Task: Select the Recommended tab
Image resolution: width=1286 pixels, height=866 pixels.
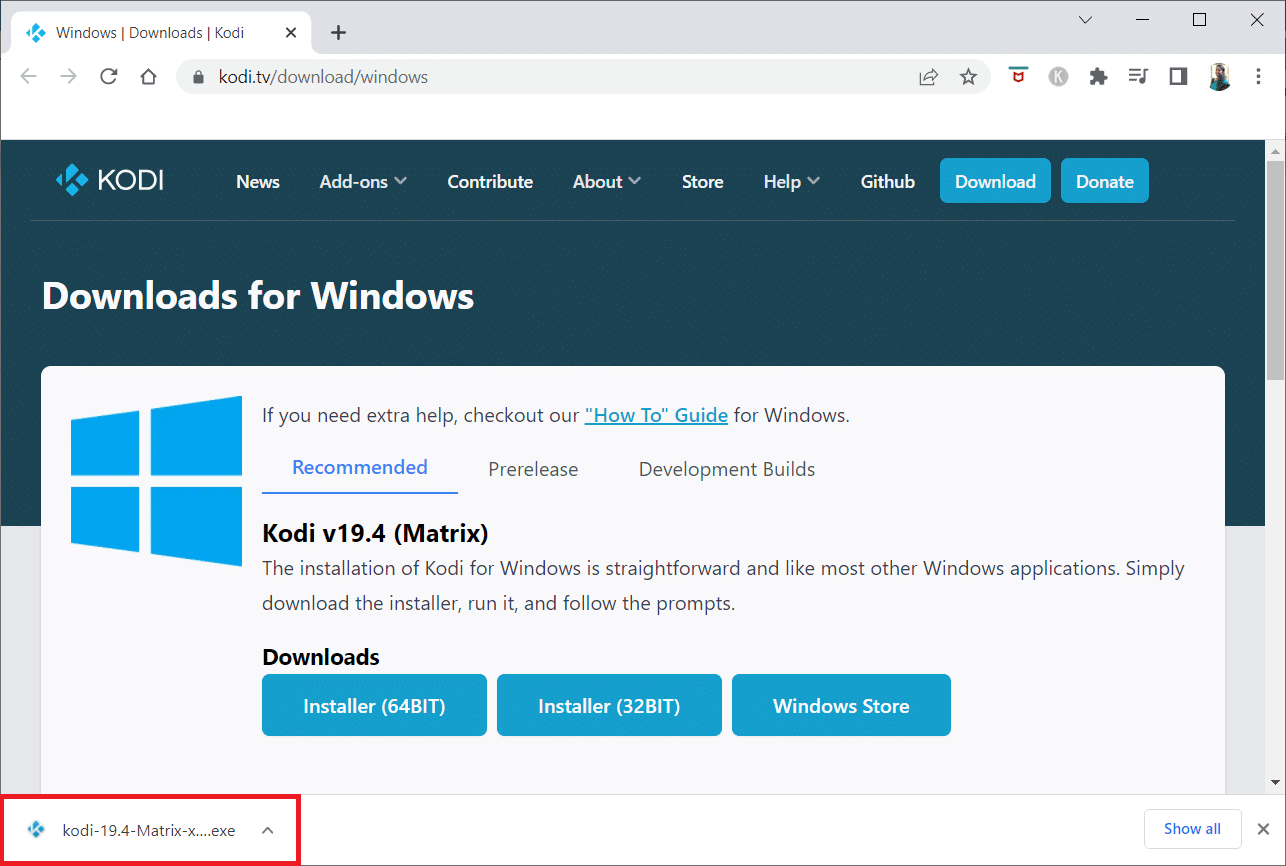Action: (x=360, y=468)
